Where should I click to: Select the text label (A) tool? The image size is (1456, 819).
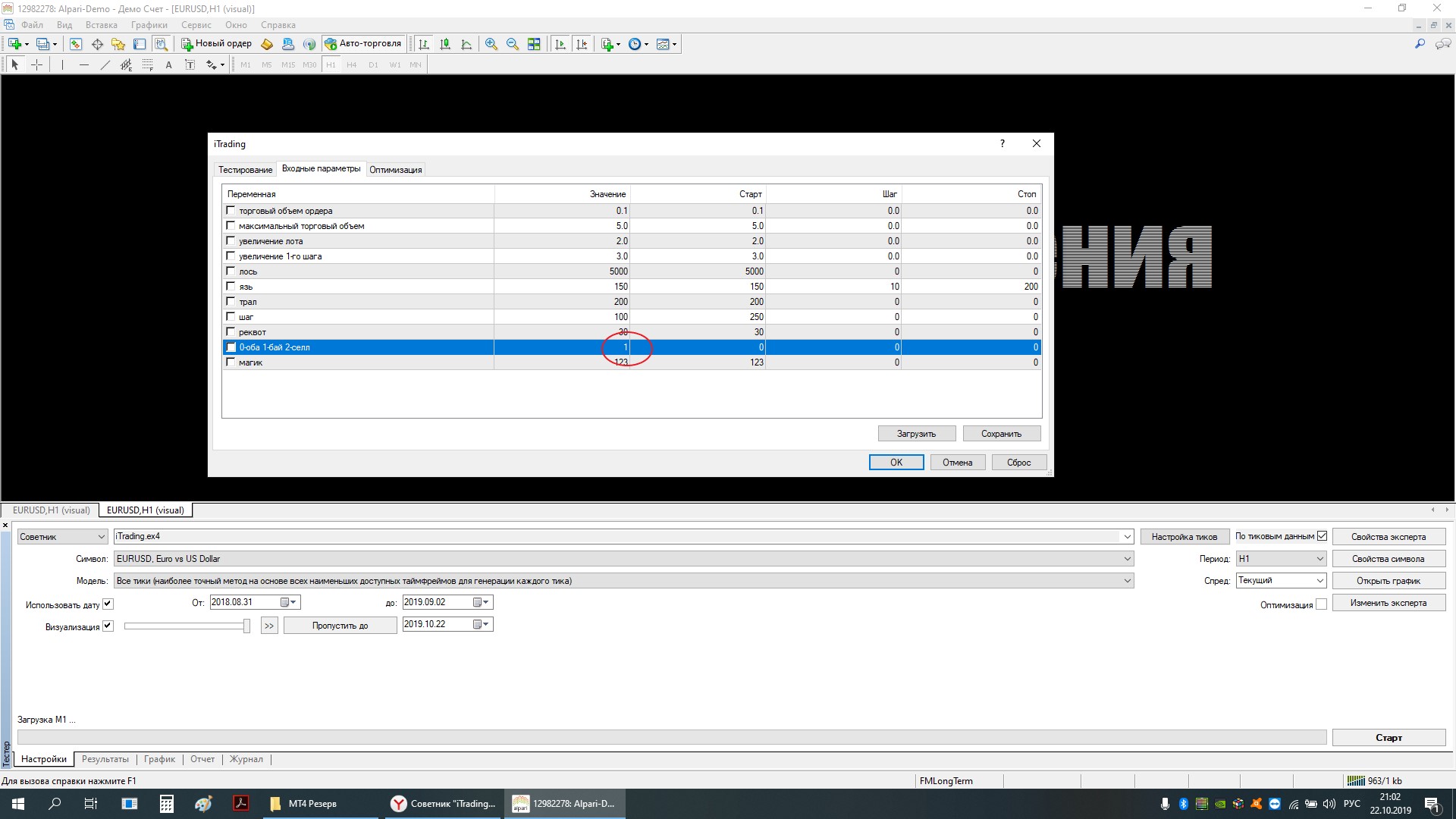(168, 65)
